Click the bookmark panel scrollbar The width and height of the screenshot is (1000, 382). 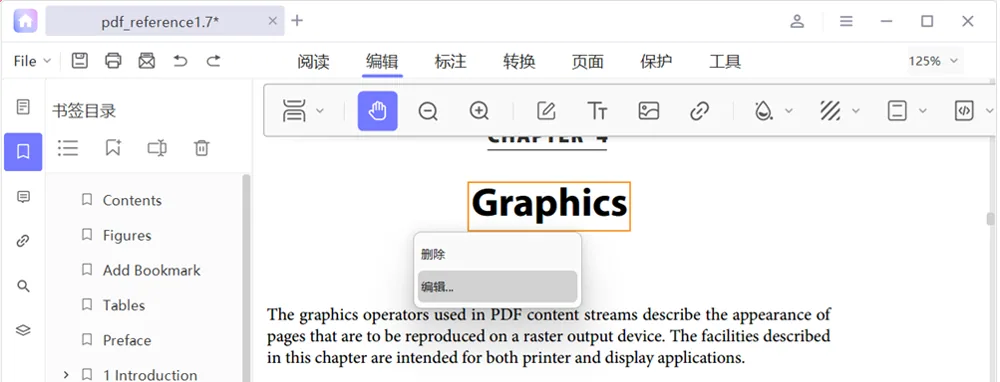[x=247, y=277]
